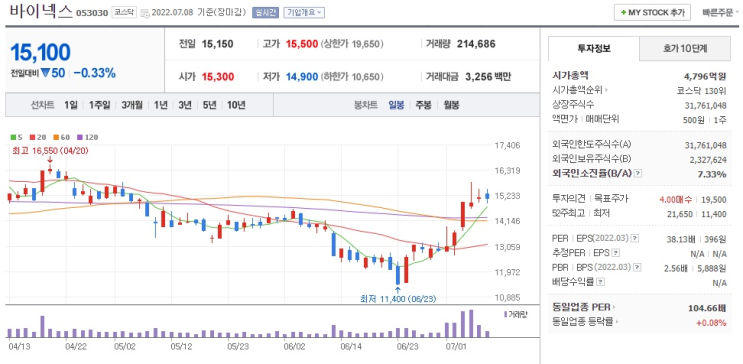Image resolution: width=743 pixels, height=364 pixels.
Task: Click the 전일 value 15,150
Action: [x=217, y=44]
